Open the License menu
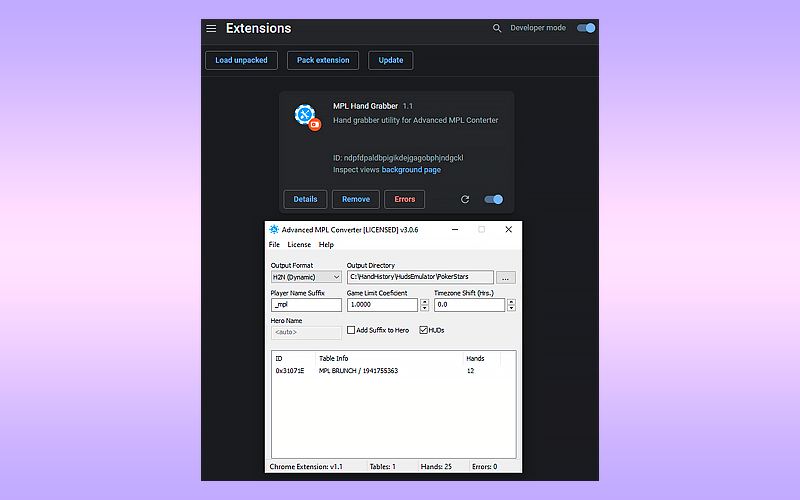800x500 pixels. click(299, 245)
